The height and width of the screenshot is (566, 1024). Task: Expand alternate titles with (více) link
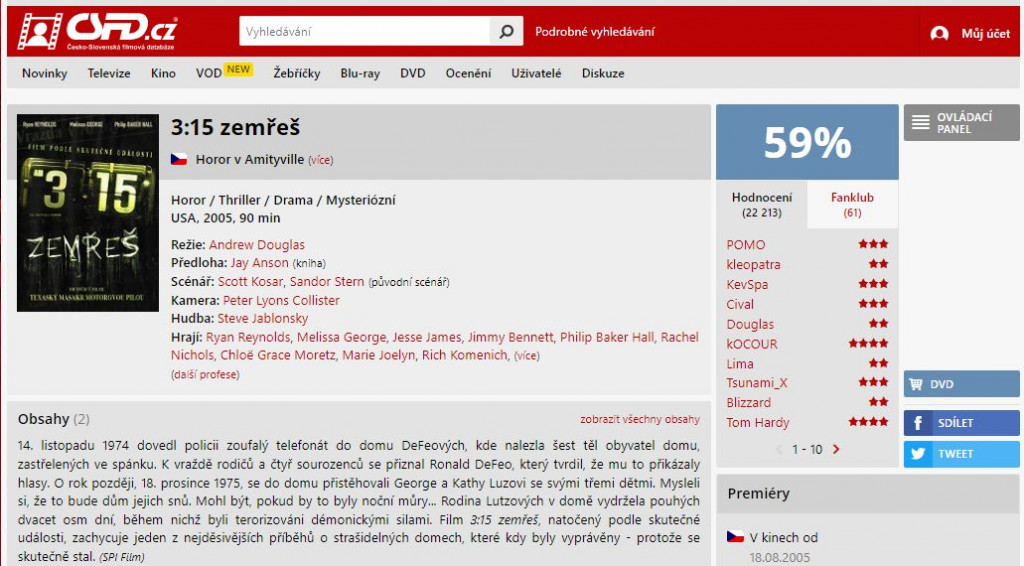point(321,160)
